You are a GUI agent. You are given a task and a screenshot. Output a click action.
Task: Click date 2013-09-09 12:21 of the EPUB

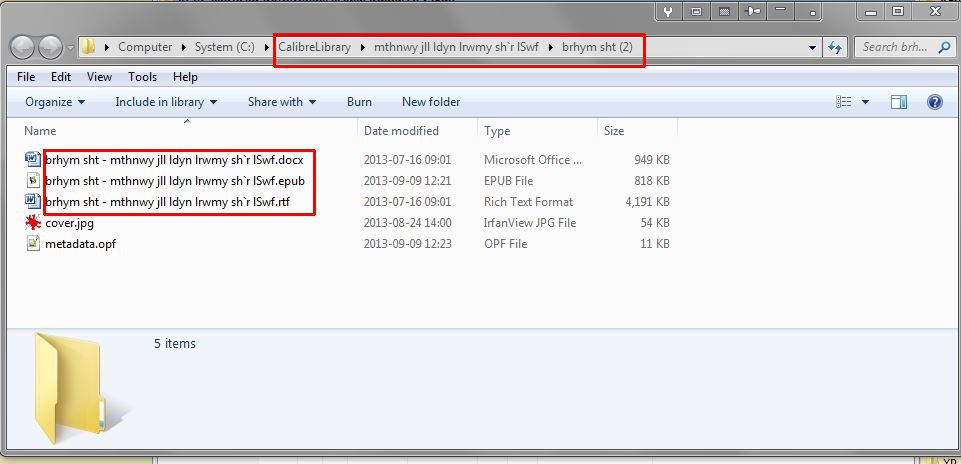pos(408,181)
